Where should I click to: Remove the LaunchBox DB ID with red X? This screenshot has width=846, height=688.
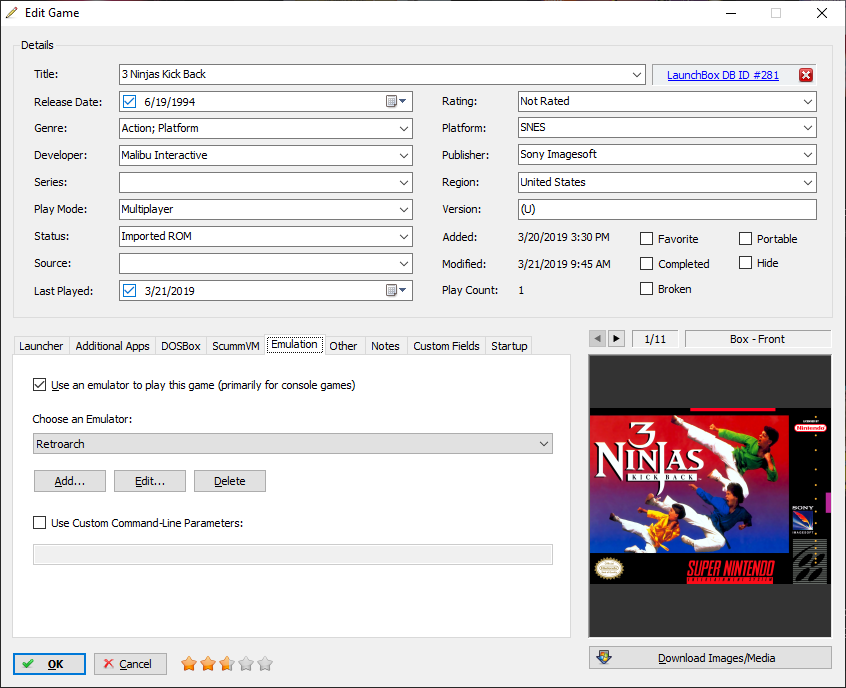pos(806,75)
